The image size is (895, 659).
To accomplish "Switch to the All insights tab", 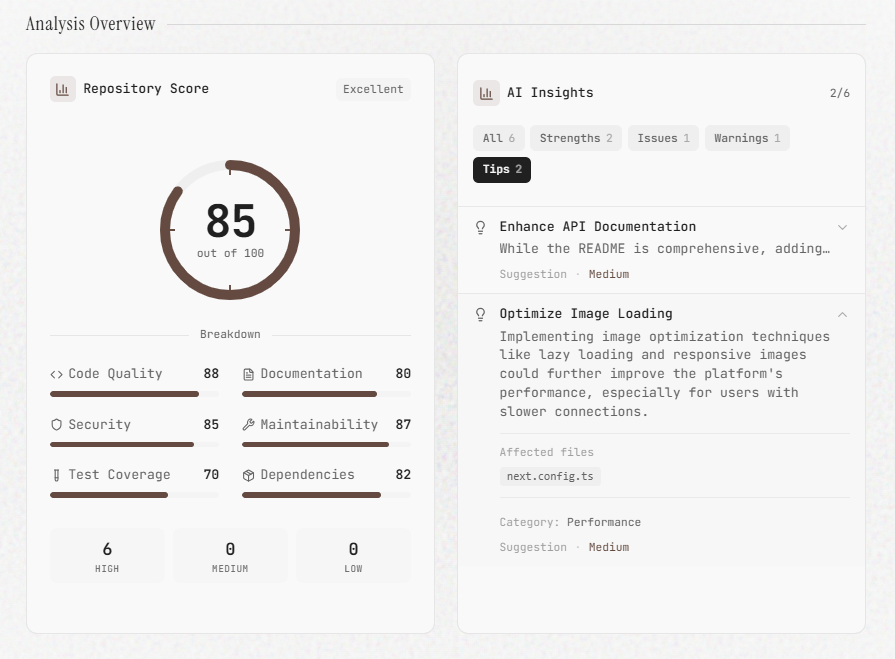I will tap(498, 138).
